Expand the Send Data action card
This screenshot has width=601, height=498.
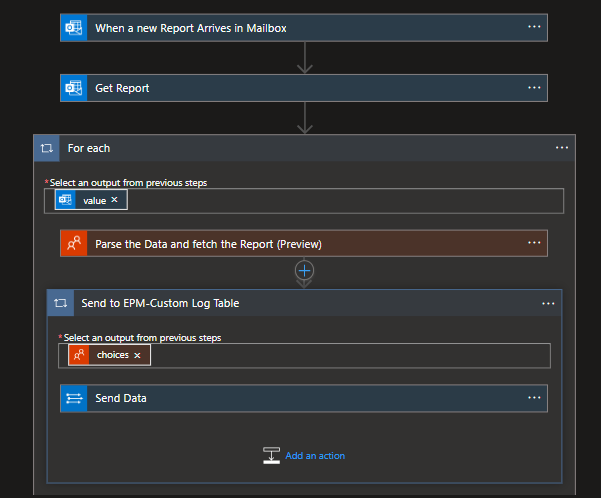point(300,398)
